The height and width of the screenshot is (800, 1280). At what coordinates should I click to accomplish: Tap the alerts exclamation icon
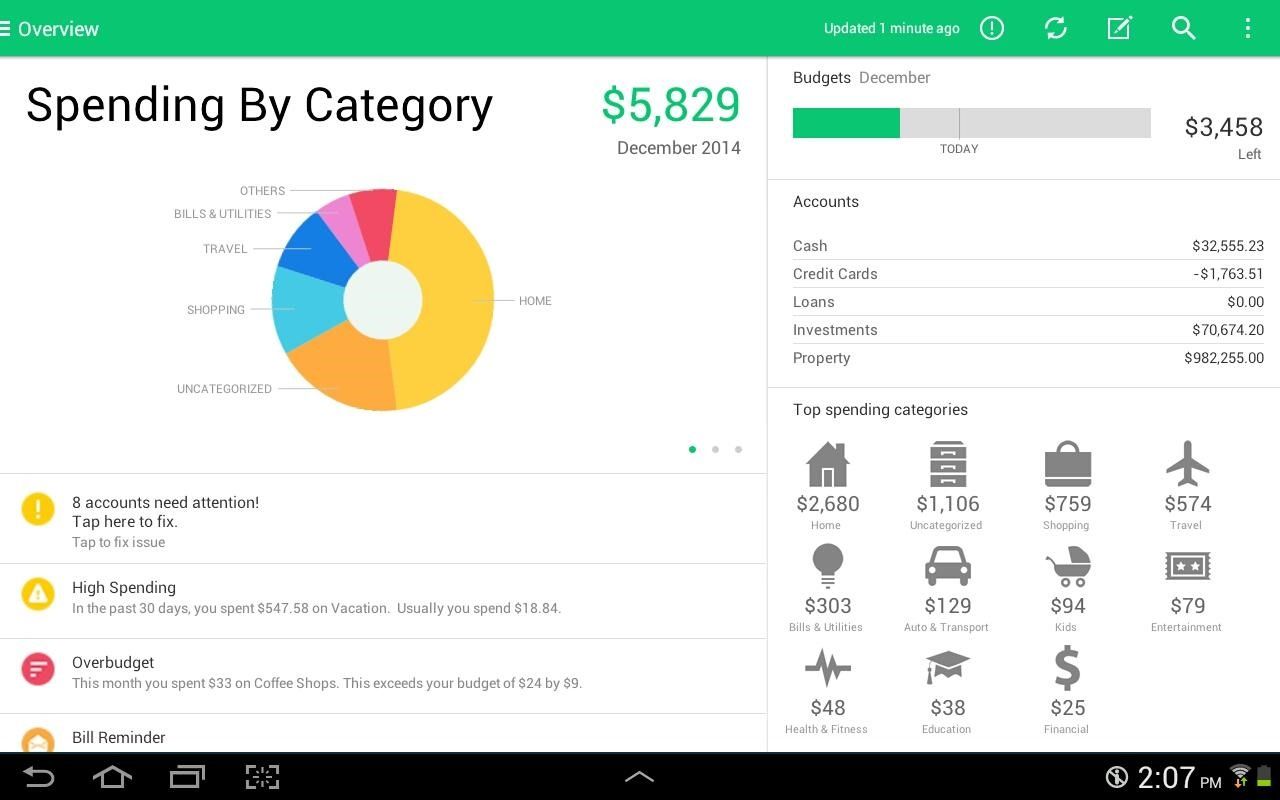point(991,28)
